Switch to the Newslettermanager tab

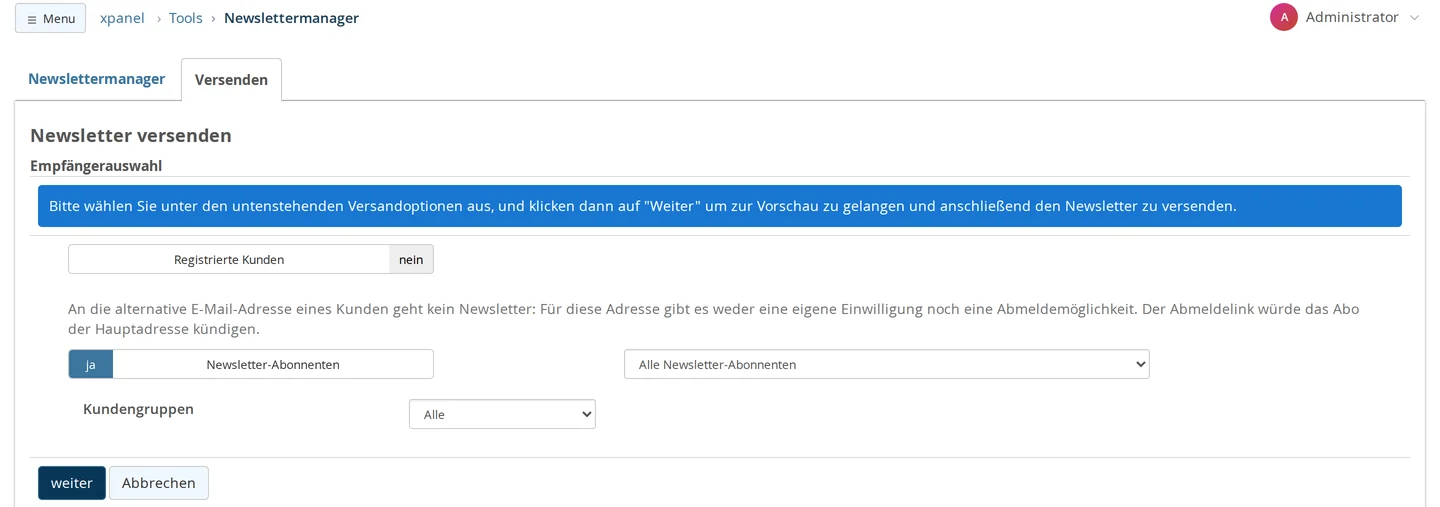tap(97, 79)
